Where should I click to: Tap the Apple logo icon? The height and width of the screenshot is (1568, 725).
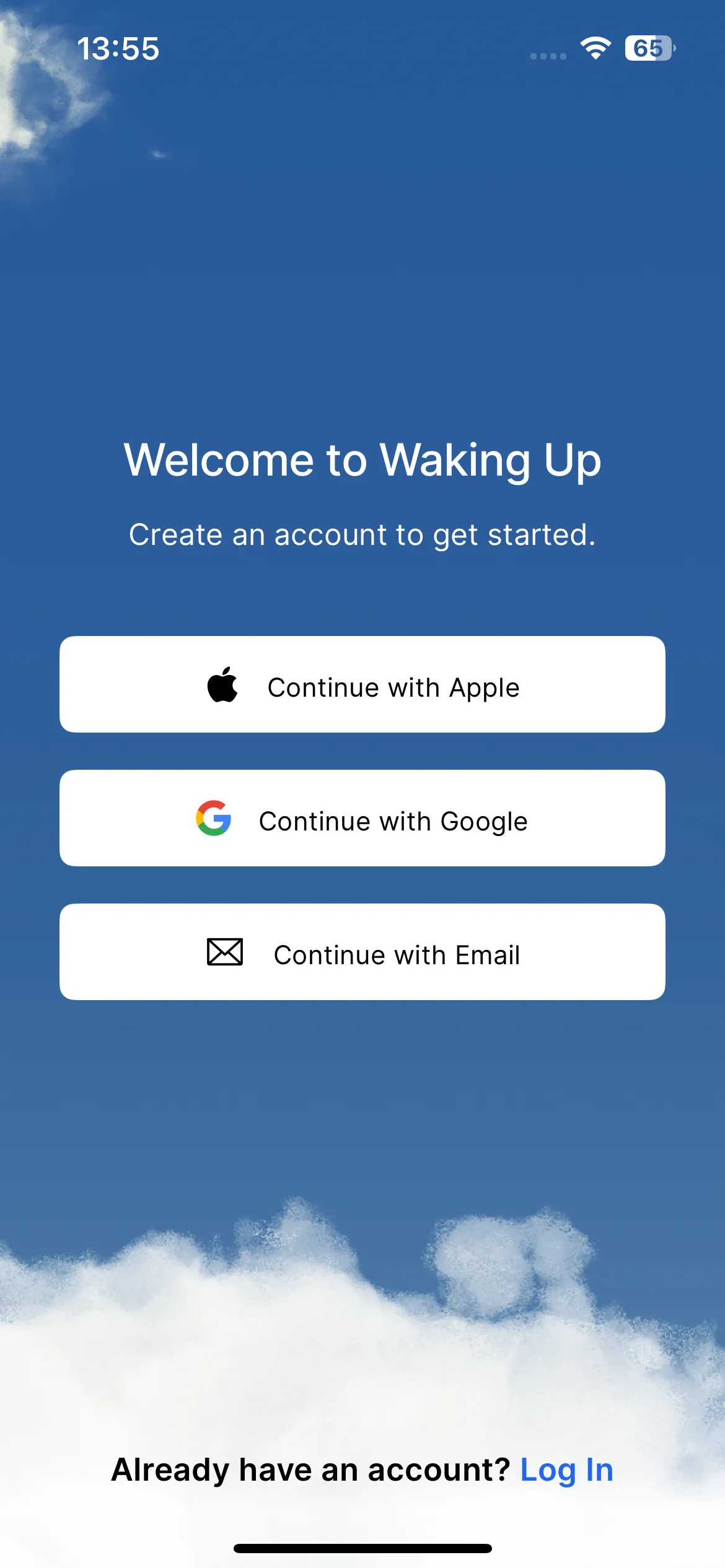coord(222,685)
